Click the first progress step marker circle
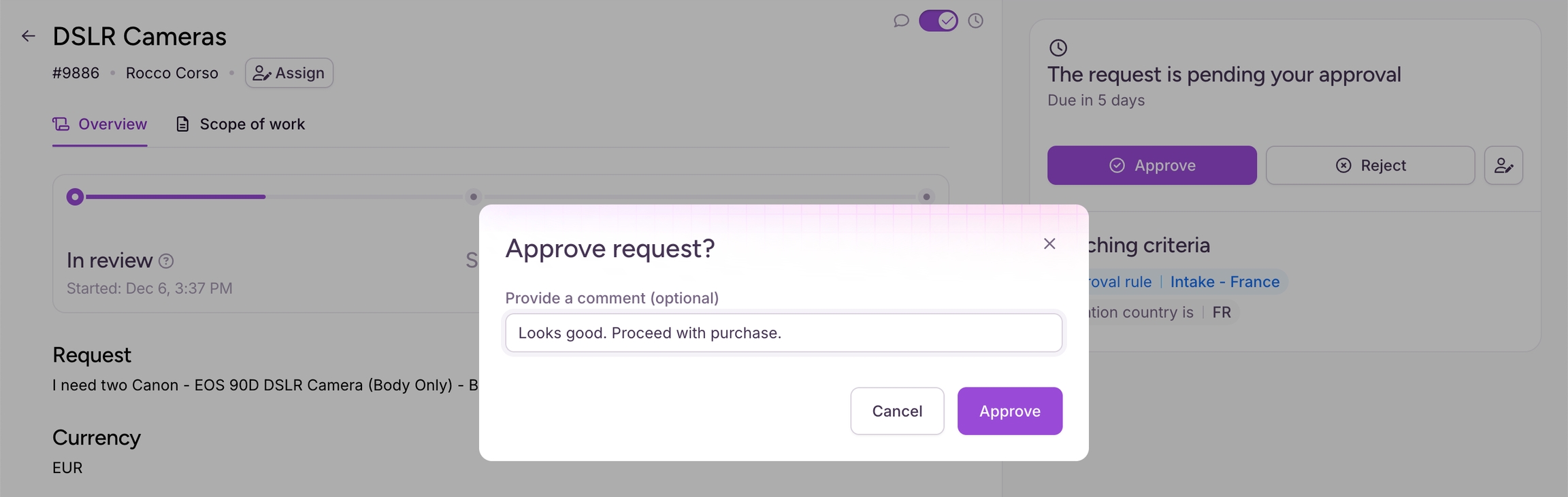This screenshot has width=1568, height=497. (76, 197)
